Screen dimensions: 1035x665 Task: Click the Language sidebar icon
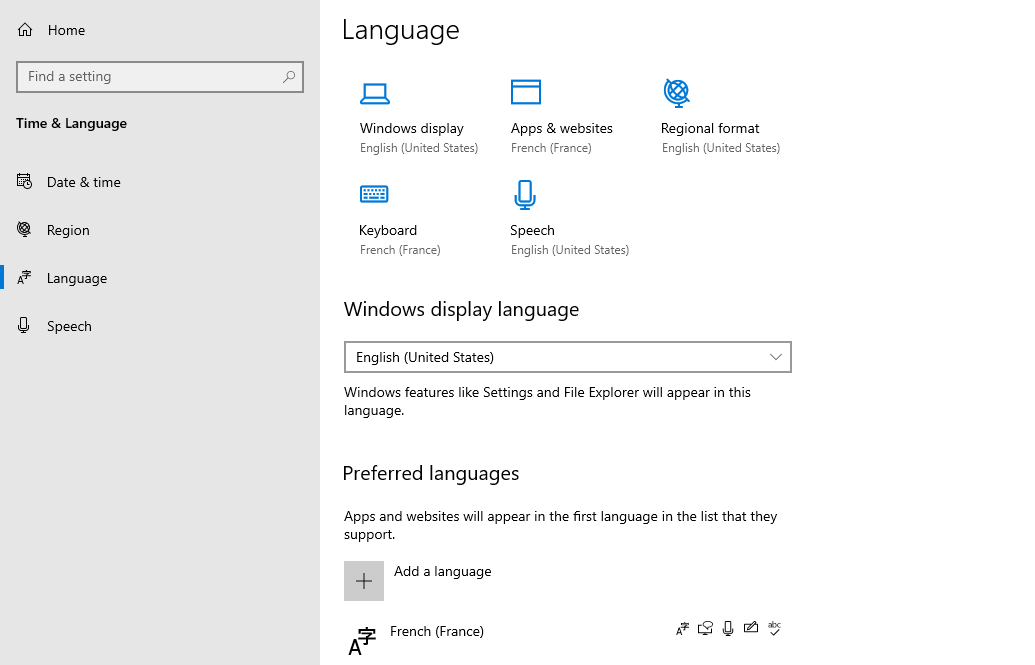click(24, 277)
